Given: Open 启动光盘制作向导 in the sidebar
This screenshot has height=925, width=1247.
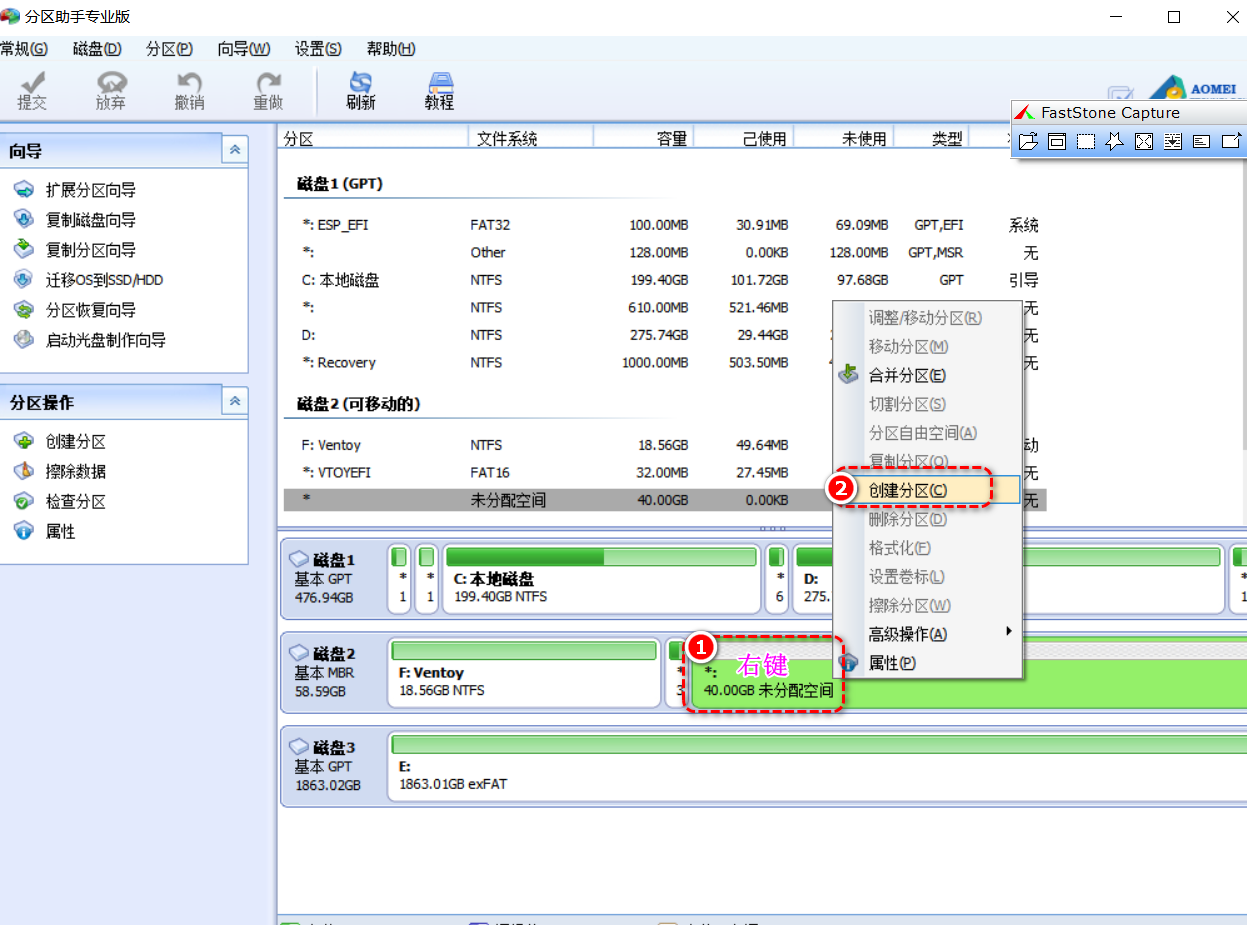Looking at the screenshot, I should [x=90, y=340].
